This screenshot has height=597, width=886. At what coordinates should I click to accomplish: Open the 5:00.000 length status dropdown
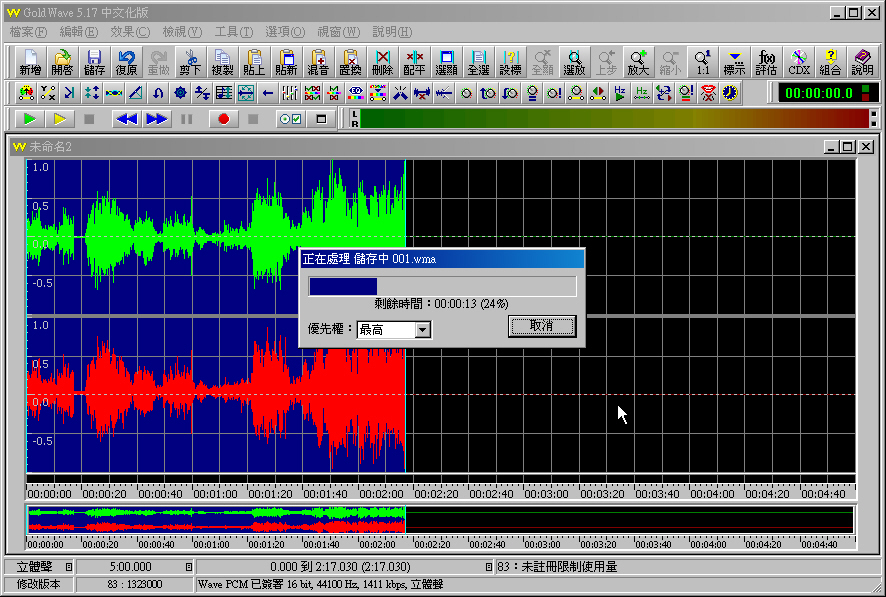coord(189,567)
